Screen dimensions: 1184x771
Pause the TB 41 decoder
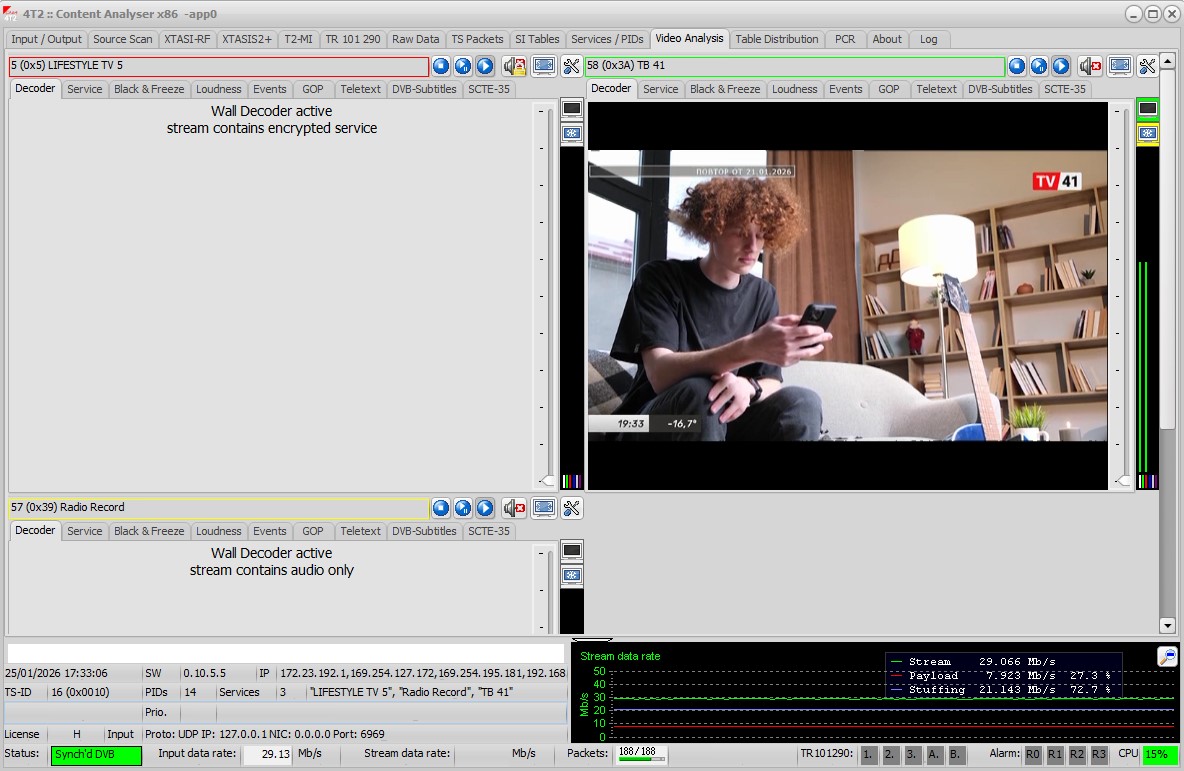coord(1039,66)
